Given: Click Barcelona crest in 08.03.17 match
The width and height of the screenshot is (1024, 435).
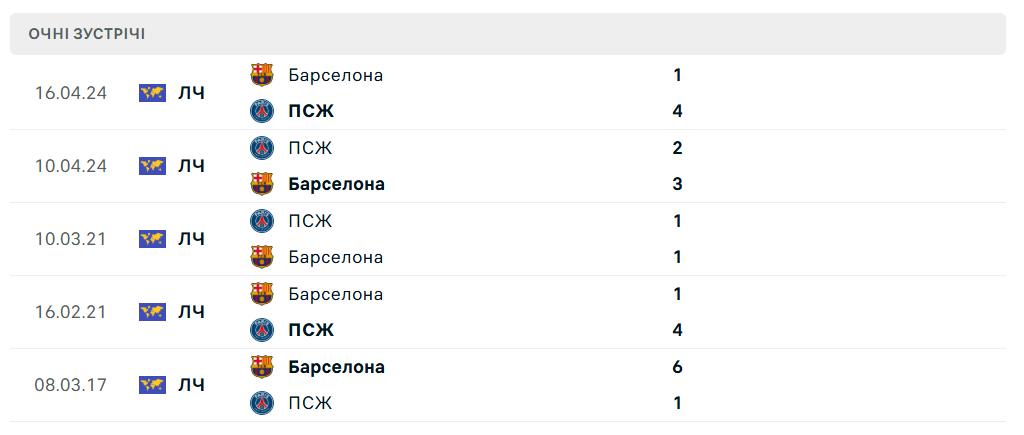Looking at the screenshot, I should 262,367.
